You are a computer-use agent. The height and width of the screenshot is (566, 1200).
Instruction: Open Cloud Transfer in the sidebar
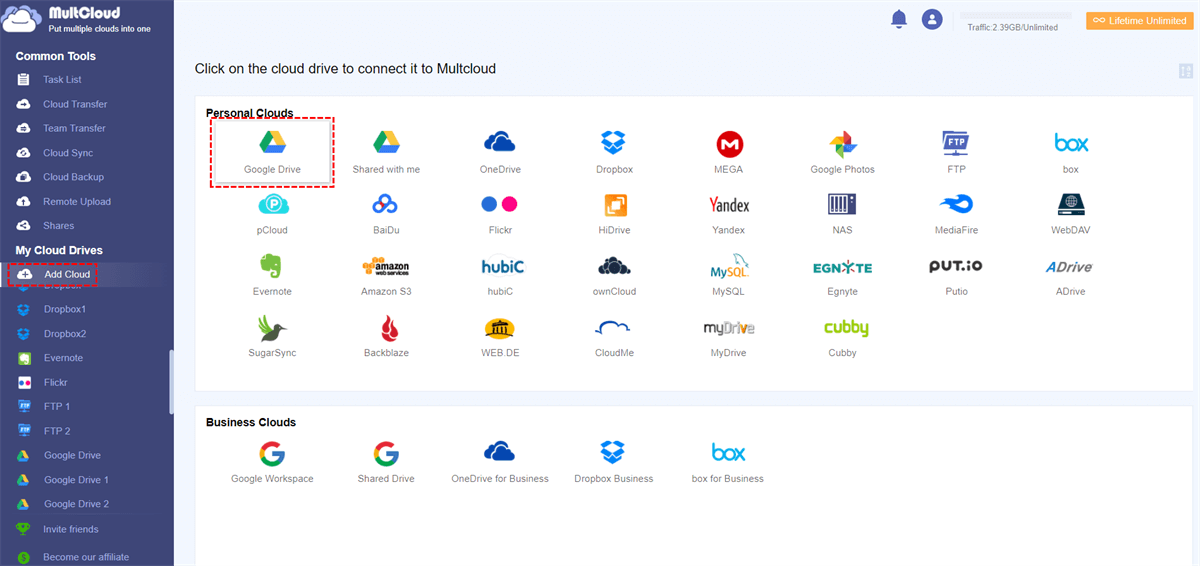[74, 104]
